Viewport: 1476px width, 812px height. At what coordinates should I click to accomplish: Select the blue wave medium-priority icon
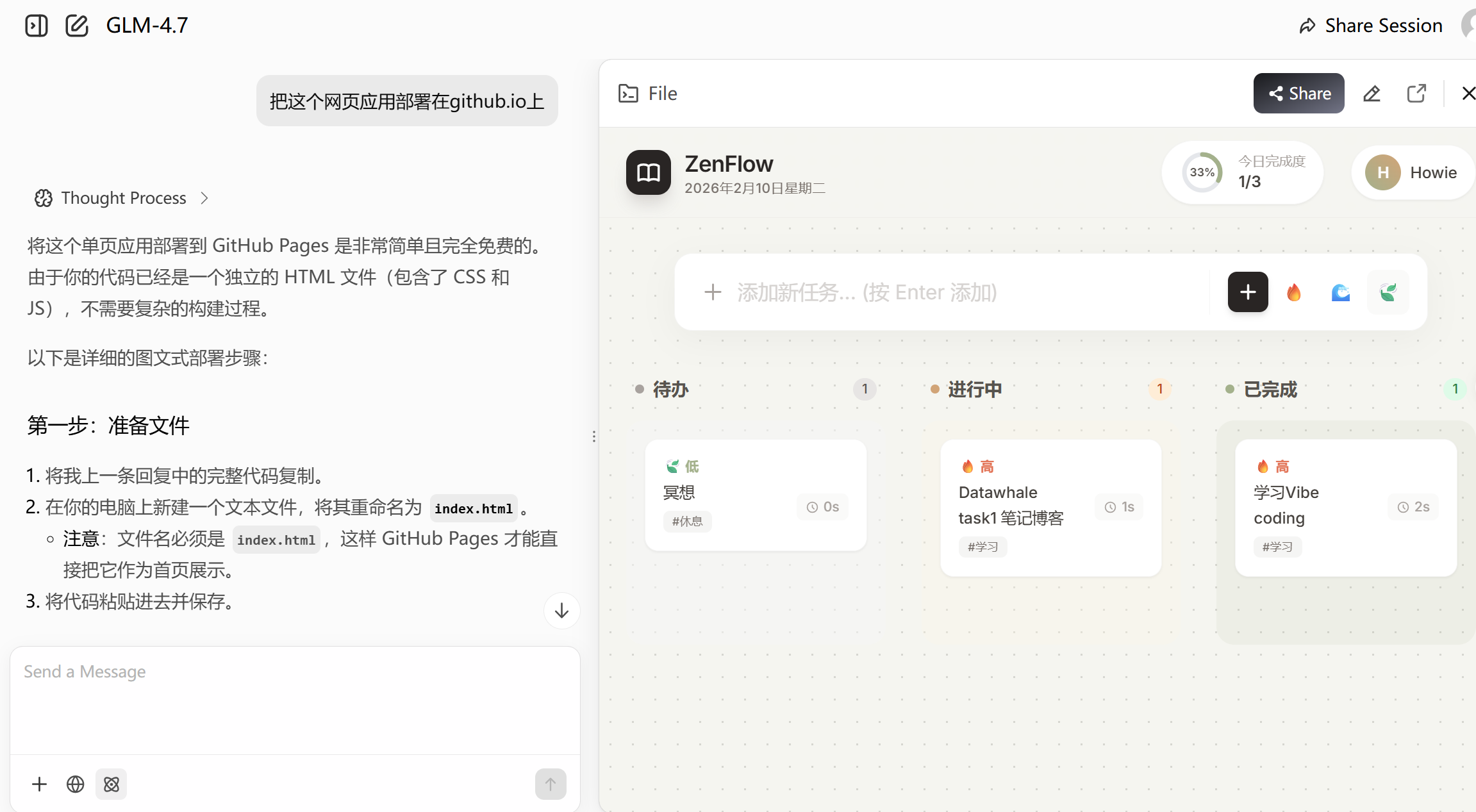1340,292
